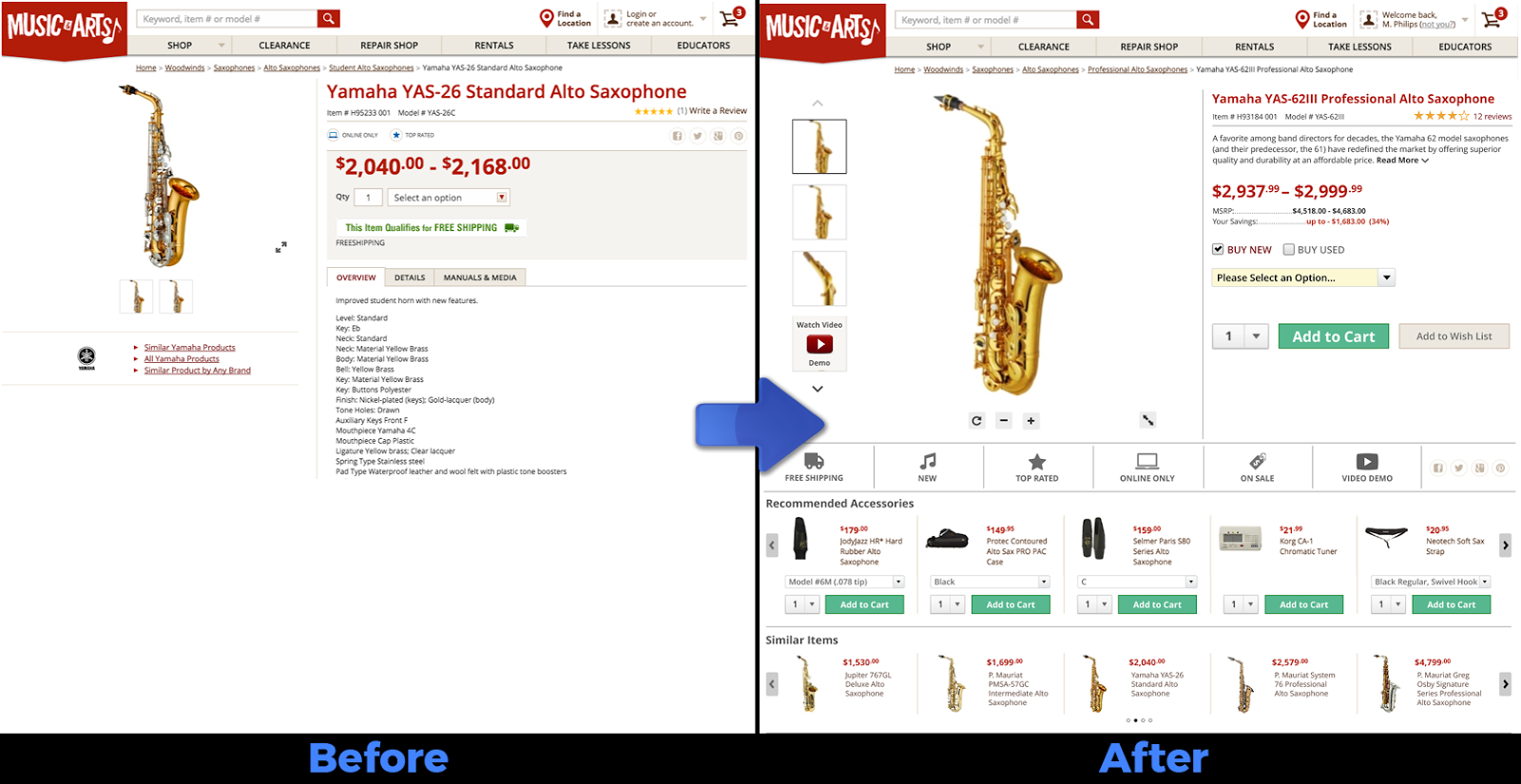1521x784 pixels.
Task: Follow the Similar Yamaha Products link
Action: point(189,348)
